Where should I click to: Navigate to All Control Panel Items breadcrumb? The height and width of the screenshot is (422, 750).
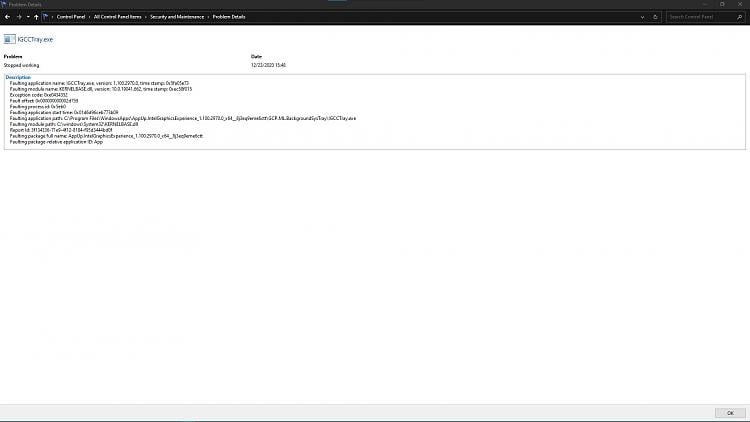pyautogui.click(x=118, y=17)
